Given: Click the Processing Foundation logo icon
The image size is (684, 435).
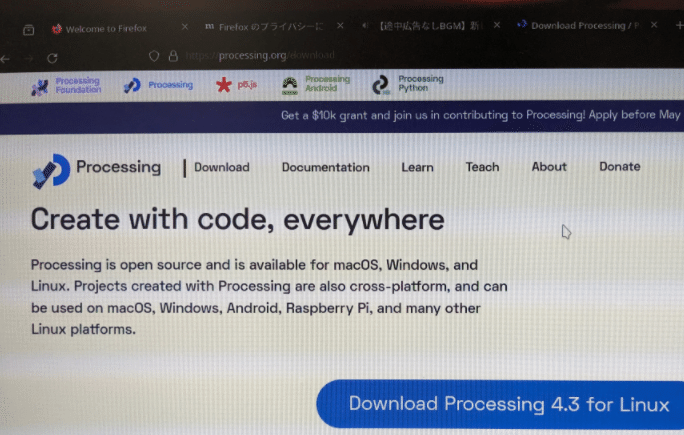Looking at the screenshot, I should pyautogui.click(x=40, y=87).
